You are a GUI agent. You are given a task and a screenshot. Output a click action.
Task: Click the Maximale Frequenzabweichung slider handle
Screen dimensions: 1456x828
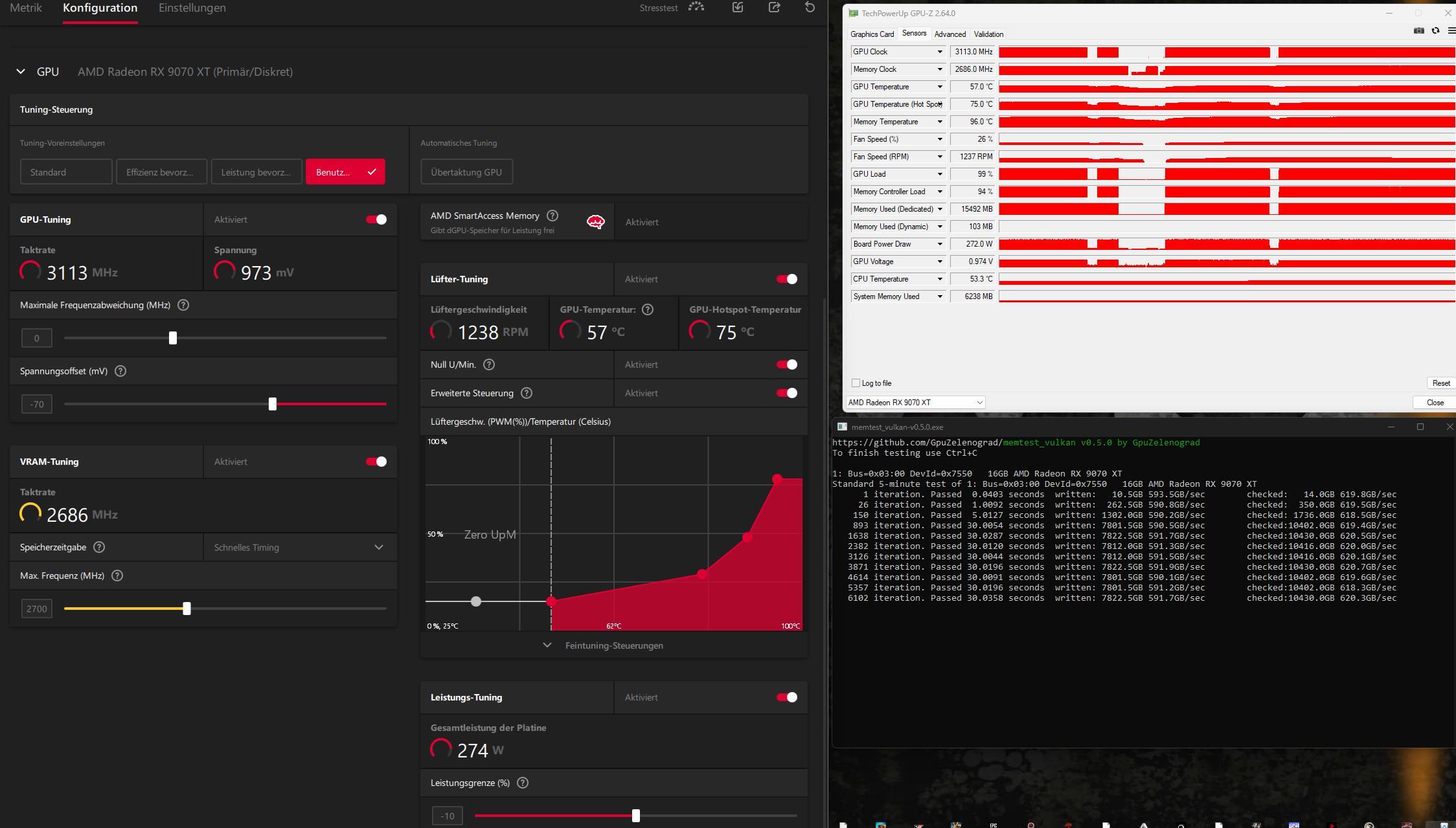click(x=173, y=338)
